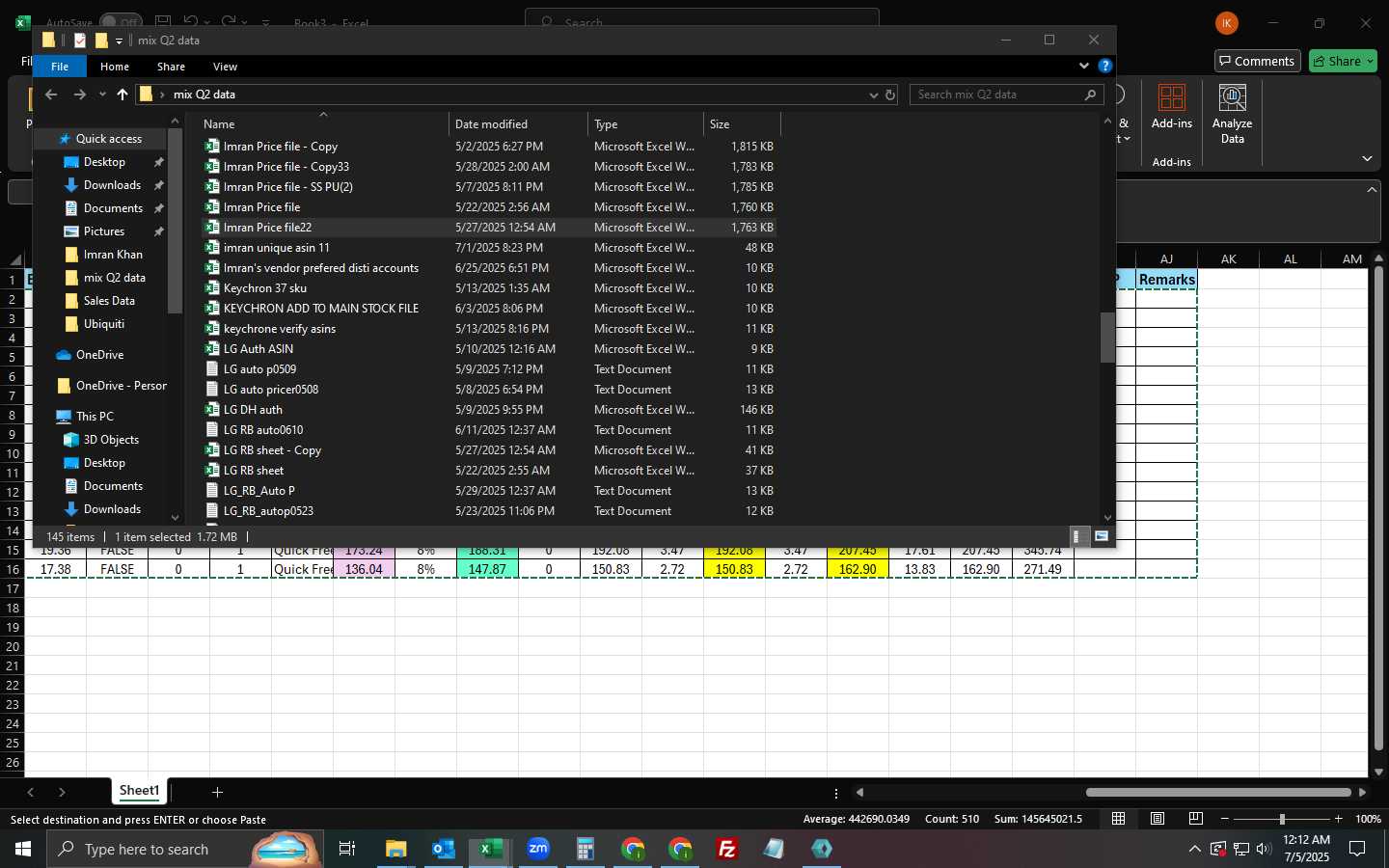
Task: Collapse the Excel formula bar
Action: coord(1372,189)
